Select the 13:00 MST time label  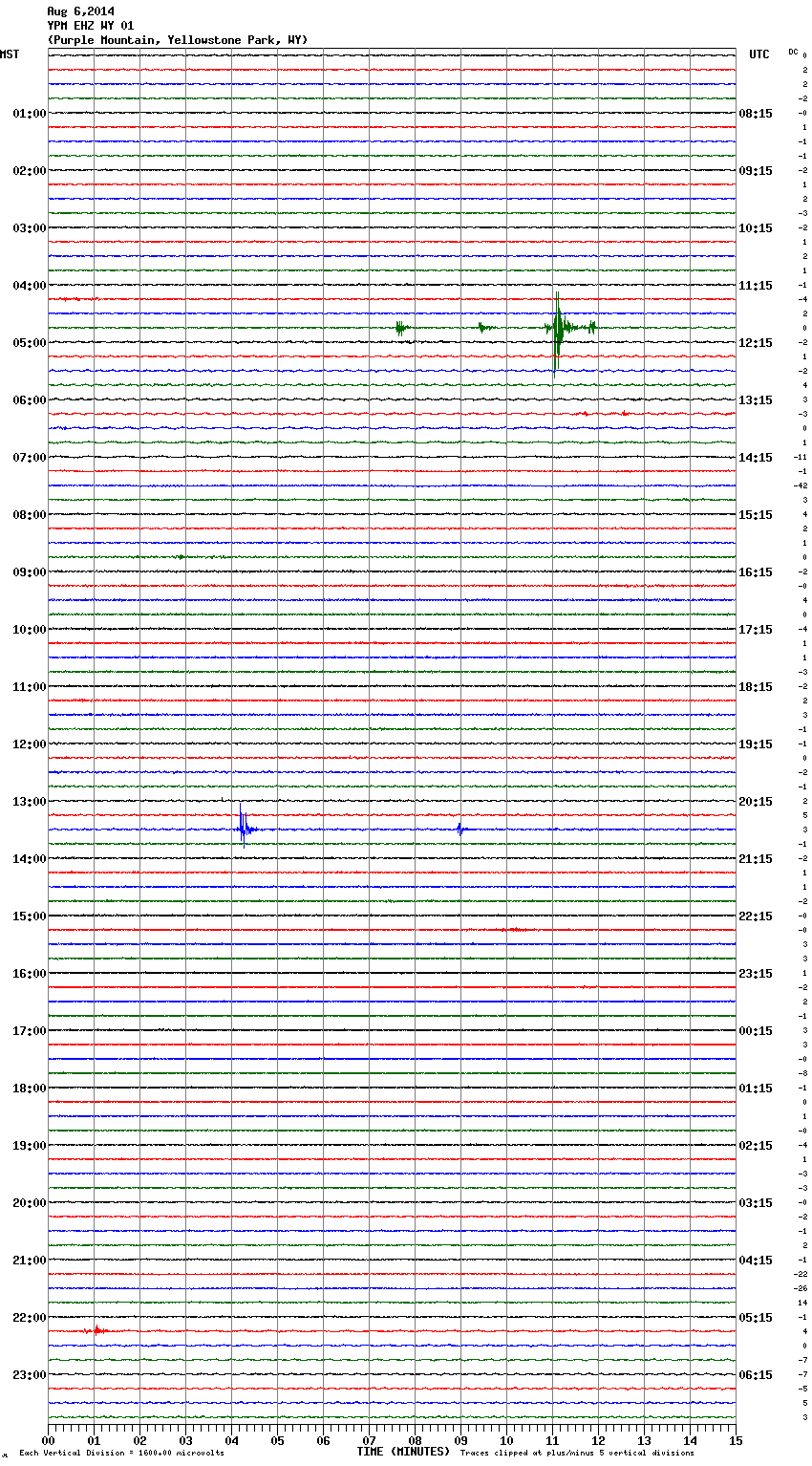(x=30, y=802)
